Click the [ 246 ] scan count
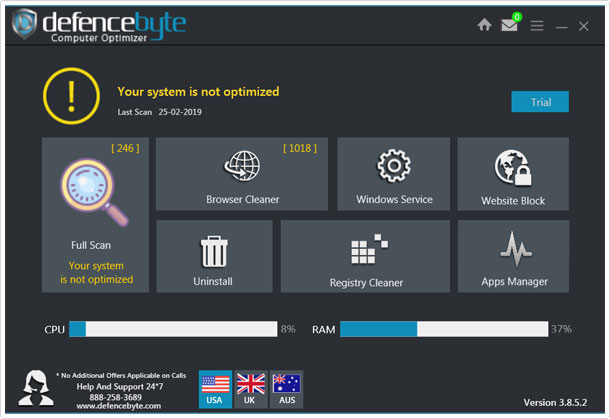Viewport: 610px width, 419px height. tap(125, 148)
